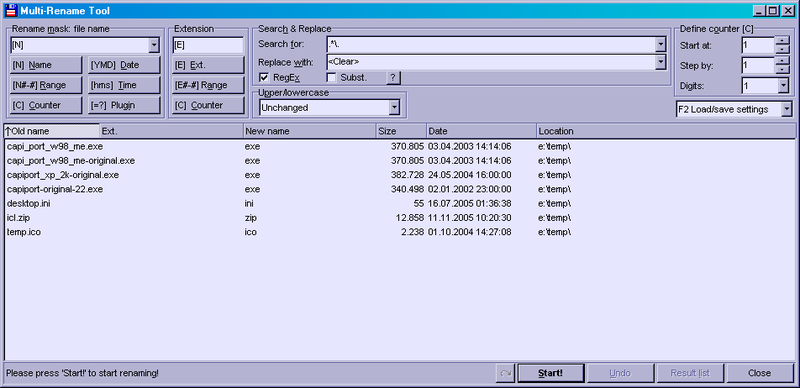Open the Replace with dropdown list
The height and width of the screenshot is (388, 800).
coord(661,62)
